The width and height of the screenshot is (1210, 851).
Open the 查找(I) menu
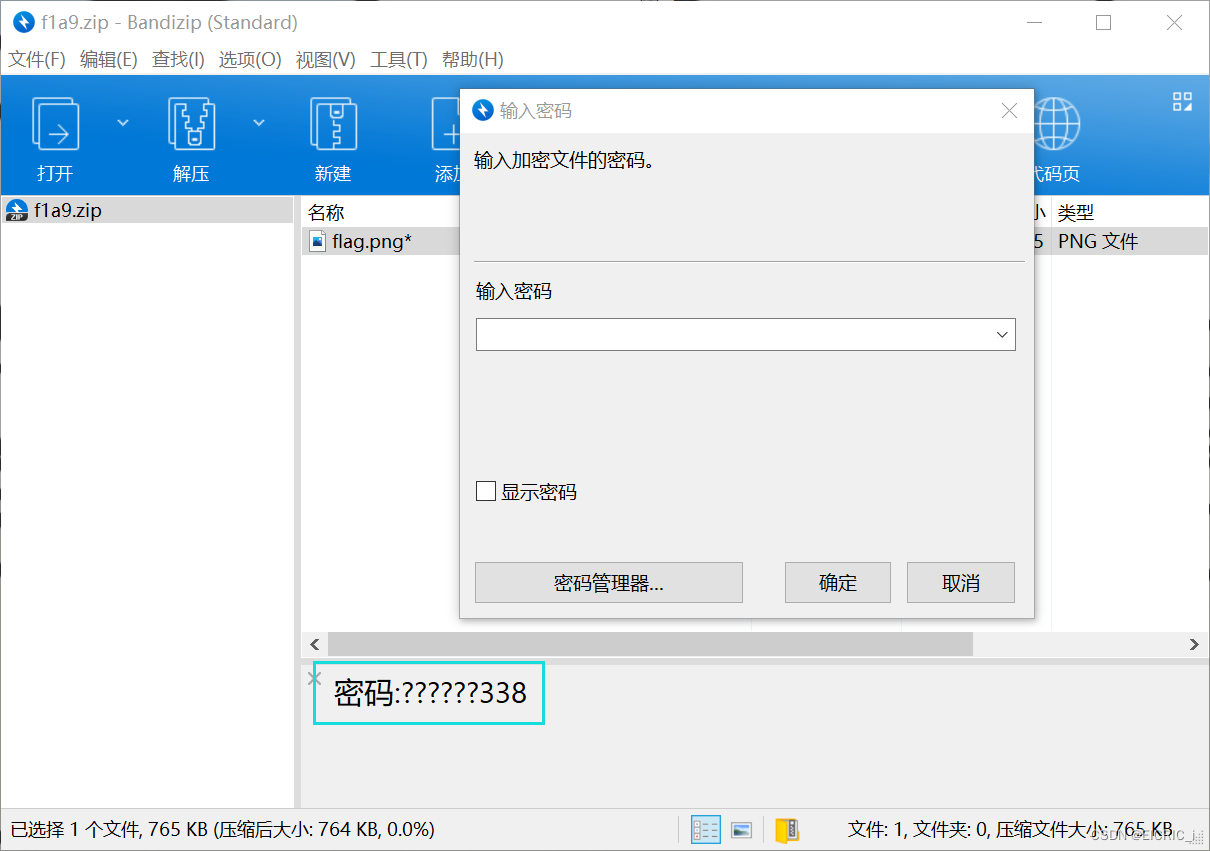(x=178, y=60)
